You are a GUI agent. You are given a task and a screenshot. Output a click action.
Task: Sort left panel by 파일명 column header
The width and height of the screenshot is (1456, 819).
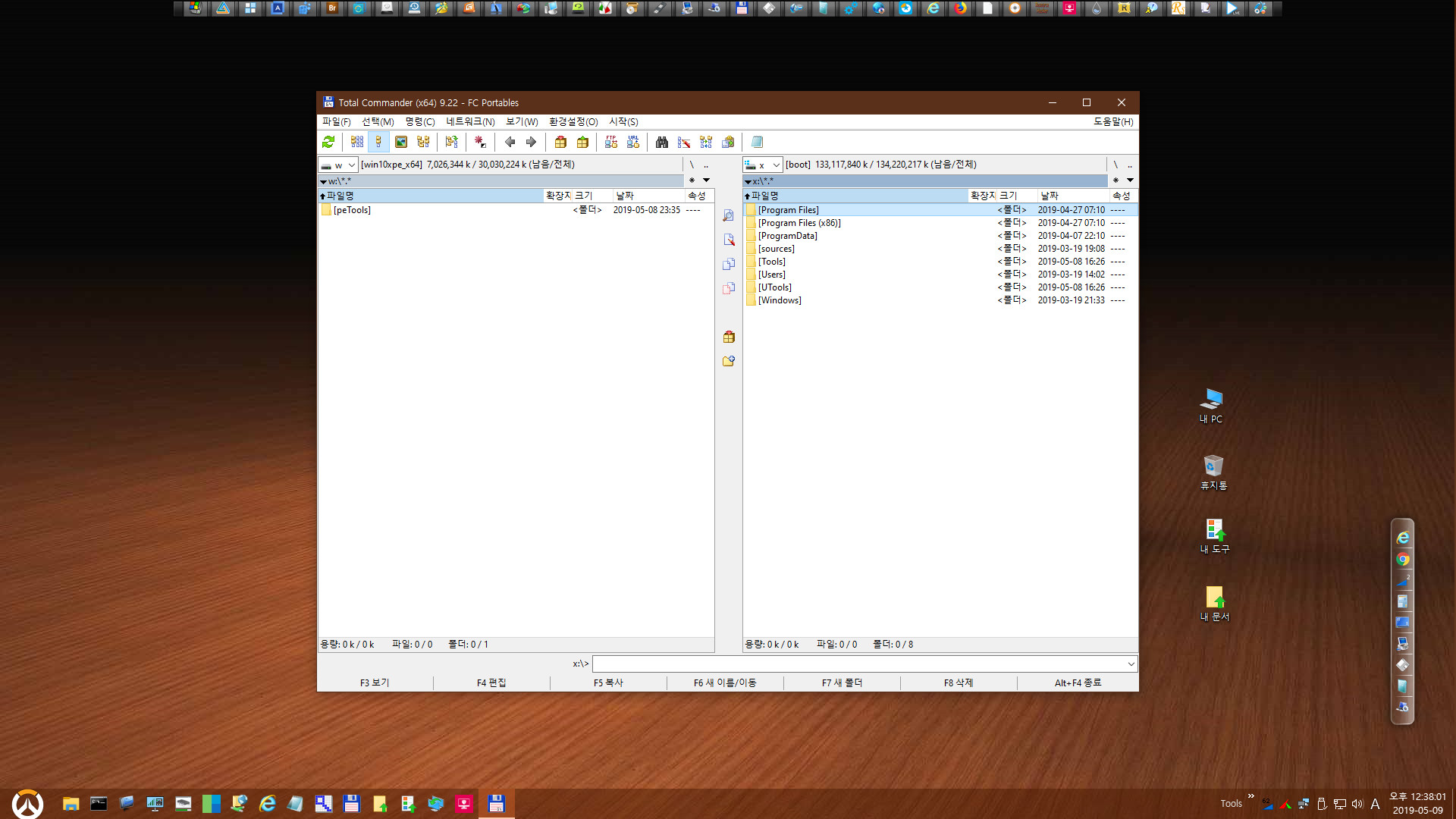click(431, 196)
